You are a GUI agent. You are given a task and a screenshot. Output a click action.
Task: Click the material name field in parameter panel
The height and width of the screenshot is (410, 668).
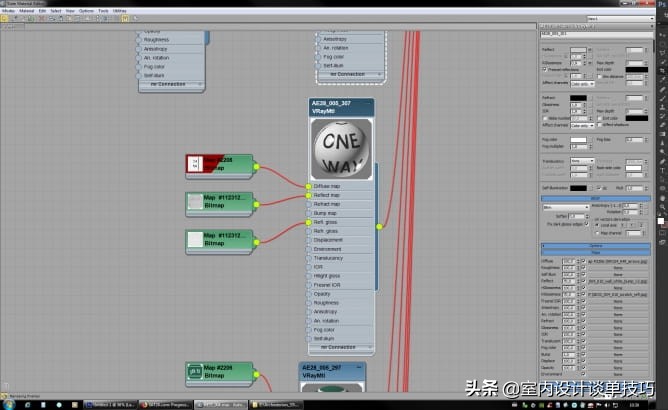(596, 35)
